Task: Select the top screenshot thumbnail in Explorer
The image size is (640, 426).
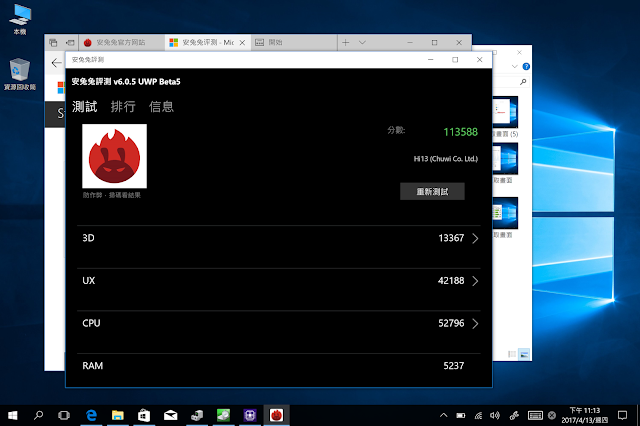Action: pos(505,112)
